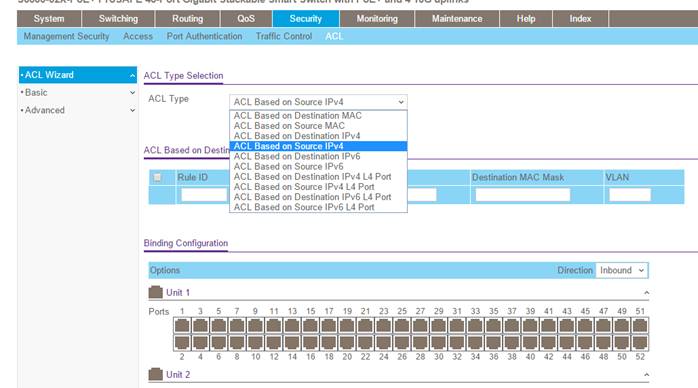Click the Rule ID input field
The image size is (698, 388).
[204, 195]
